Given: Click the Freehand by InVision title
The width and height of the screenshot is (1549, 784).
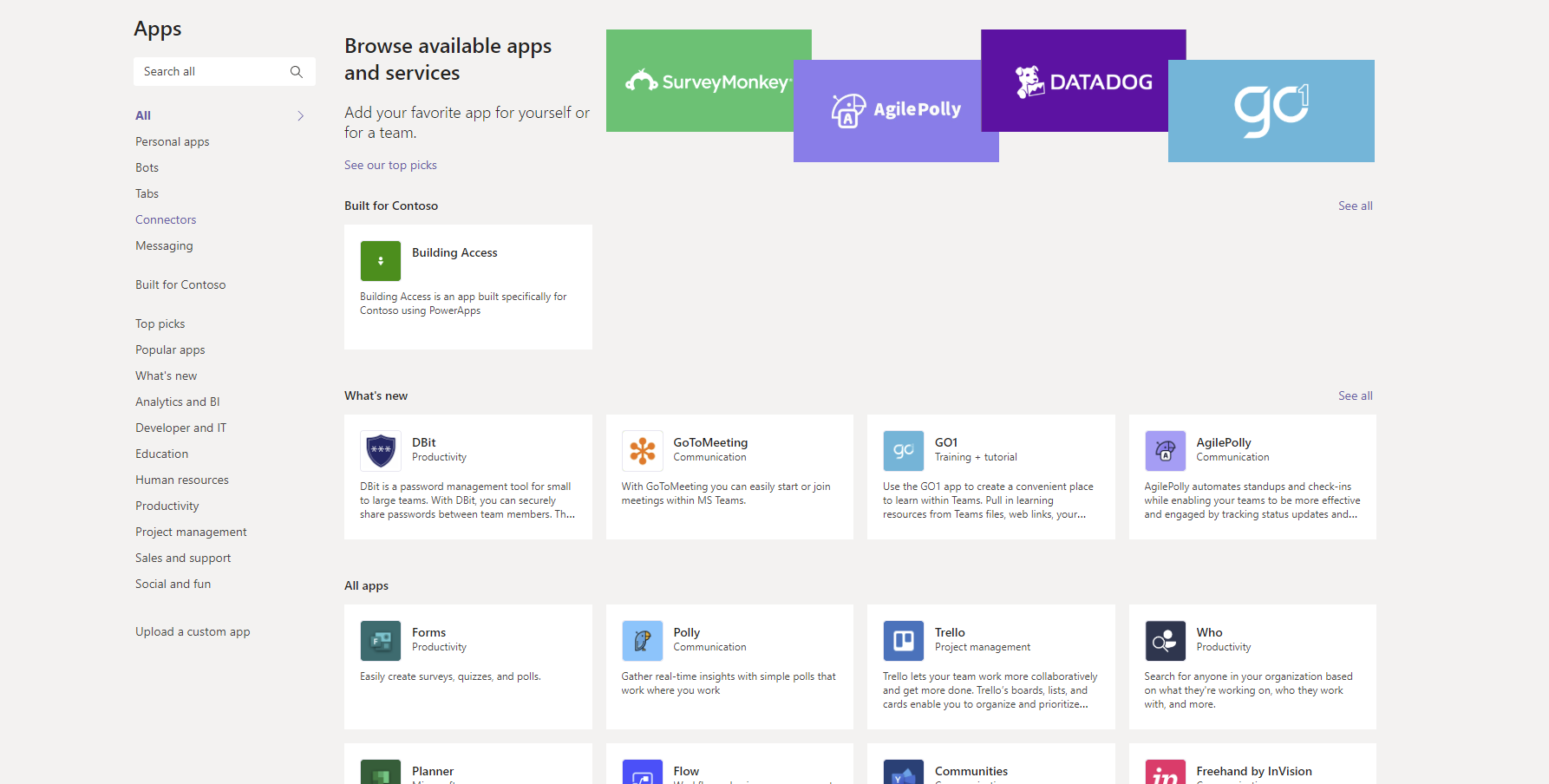Looking at the screenshot, I should click(x=1254, y=771).
